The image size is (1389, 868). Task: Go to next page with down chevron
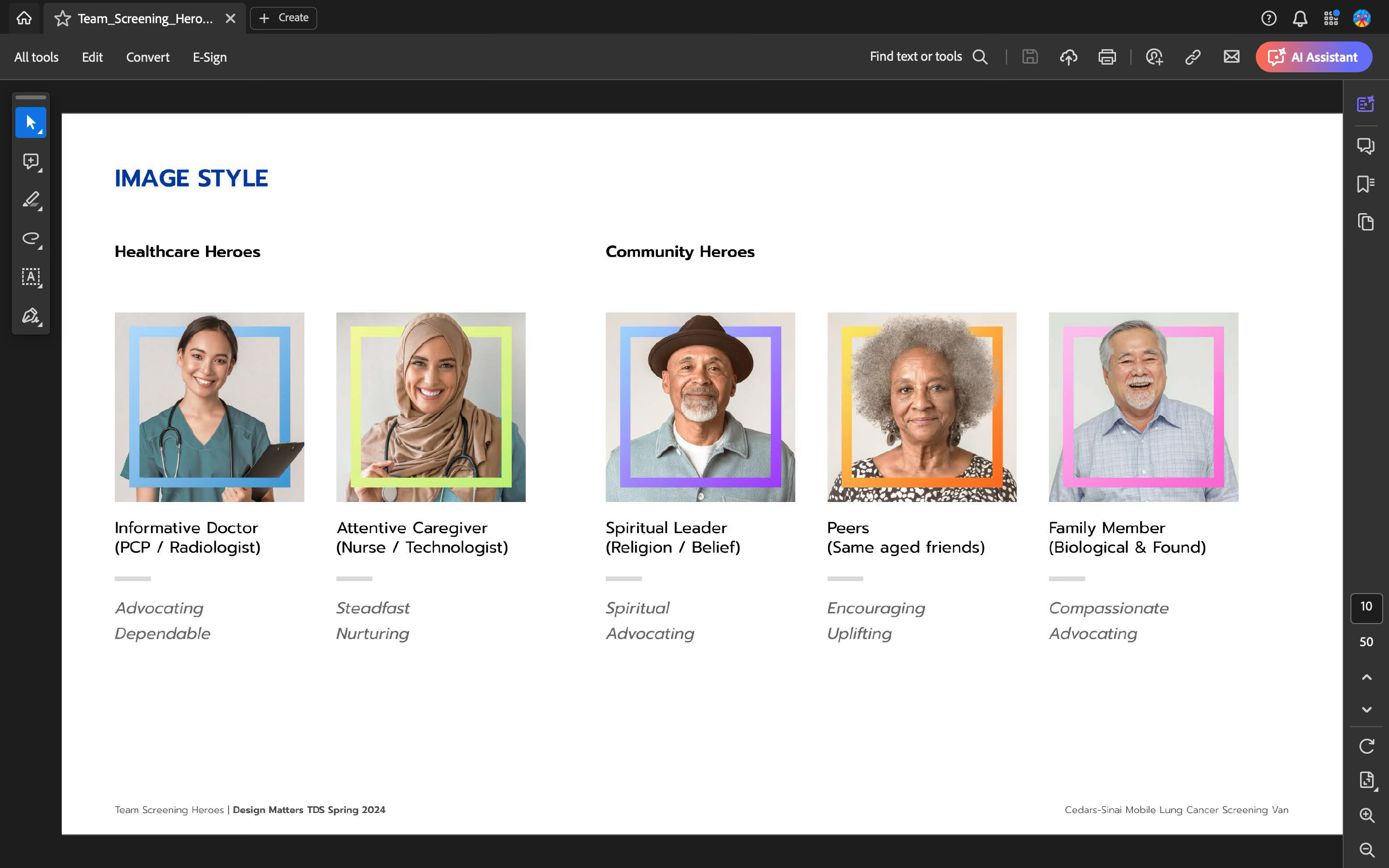(1367, 709)
